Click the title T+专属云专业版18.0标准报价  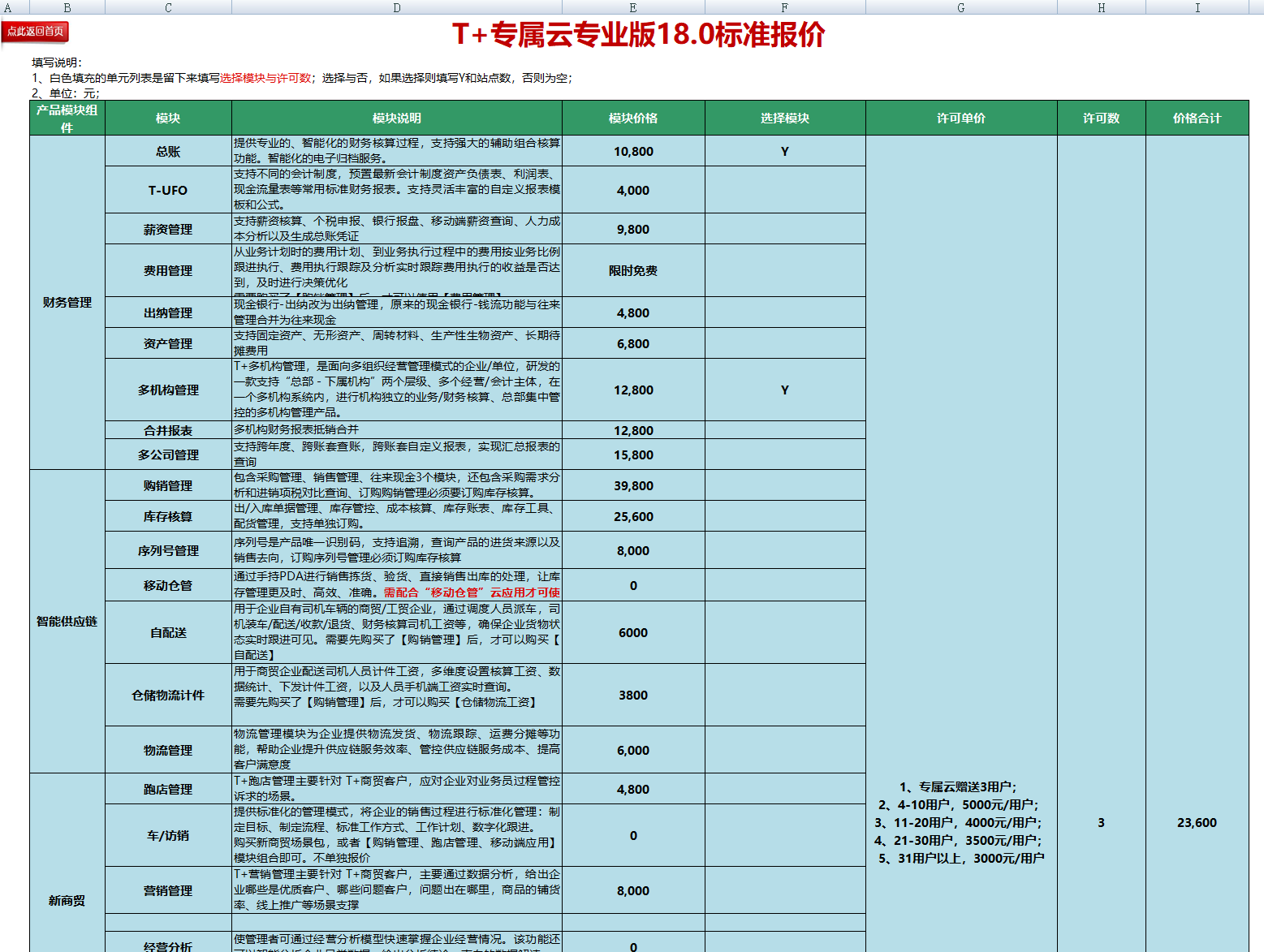click(x=639, y=34)
